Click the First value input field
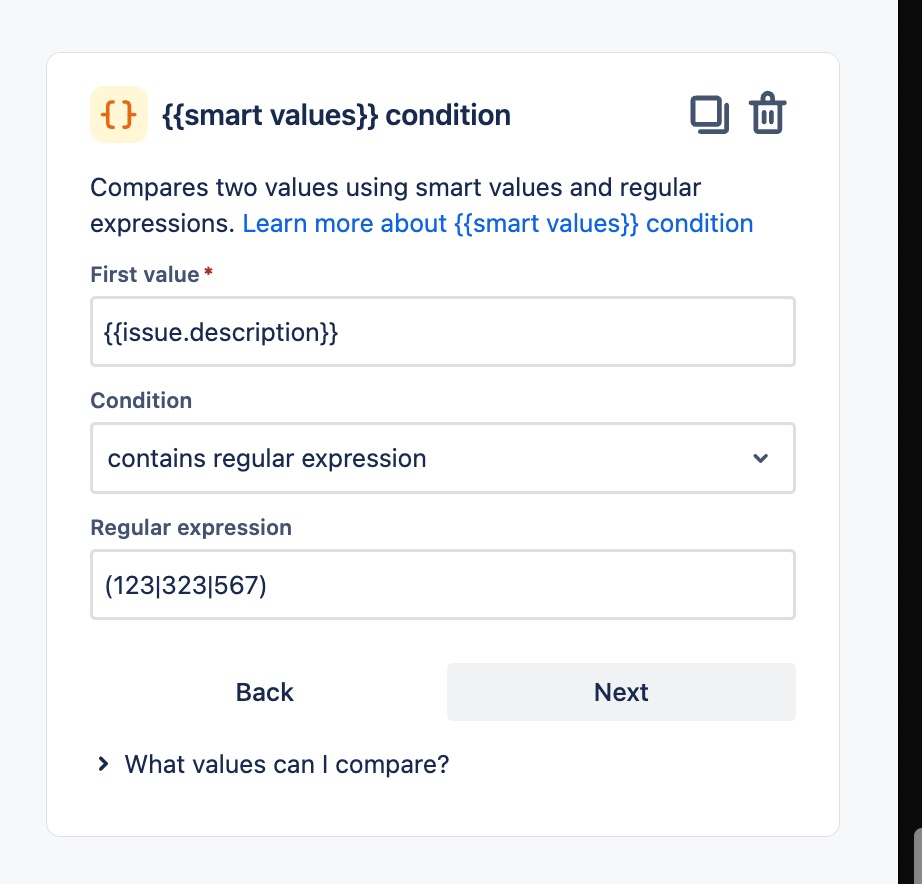The width and height of the screenshot is (922, 884). point(443,331)
